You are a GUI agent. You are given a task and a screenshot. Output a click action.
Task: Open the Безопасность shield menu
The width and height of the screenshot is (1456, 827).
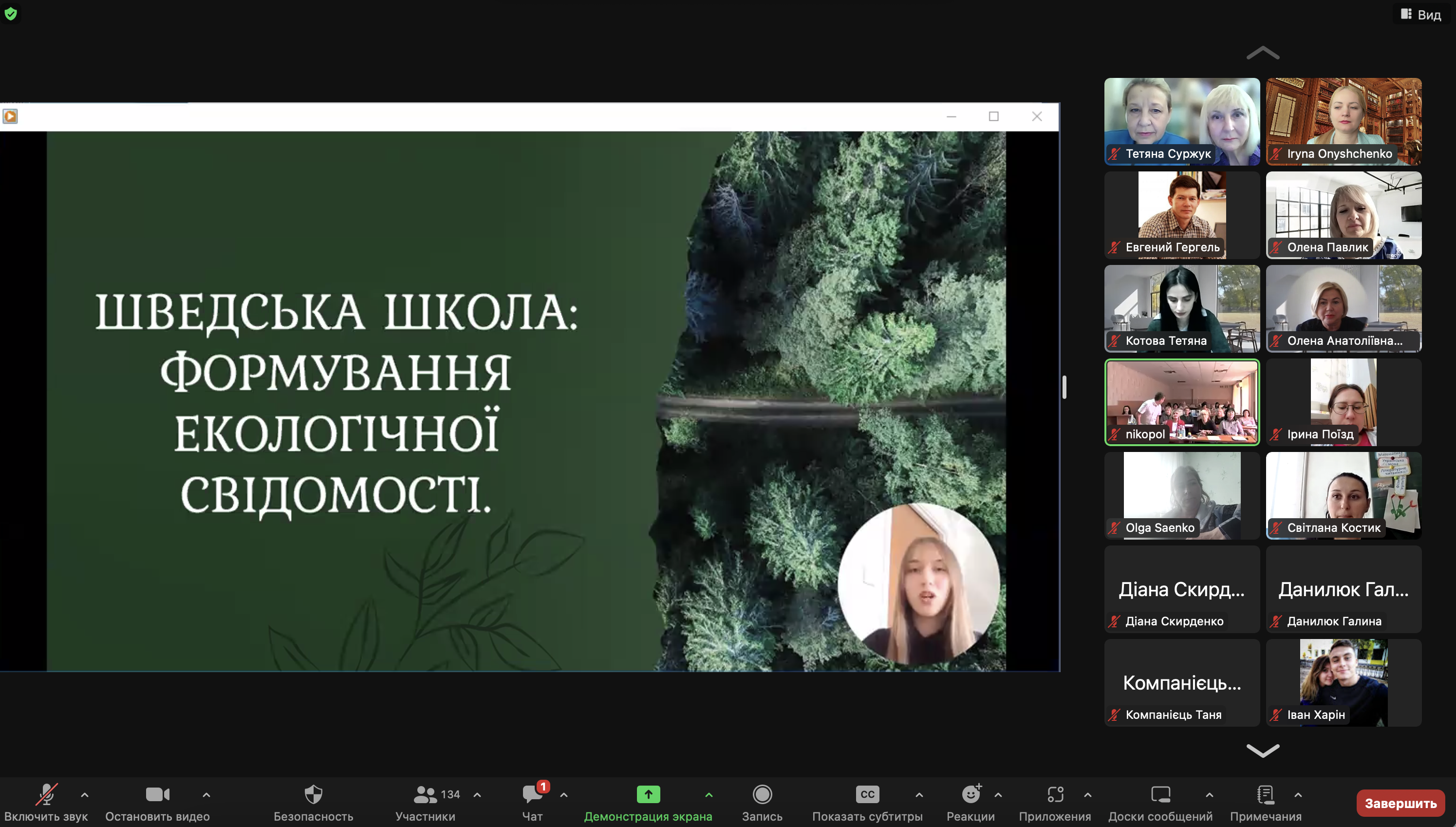(314, 794)
